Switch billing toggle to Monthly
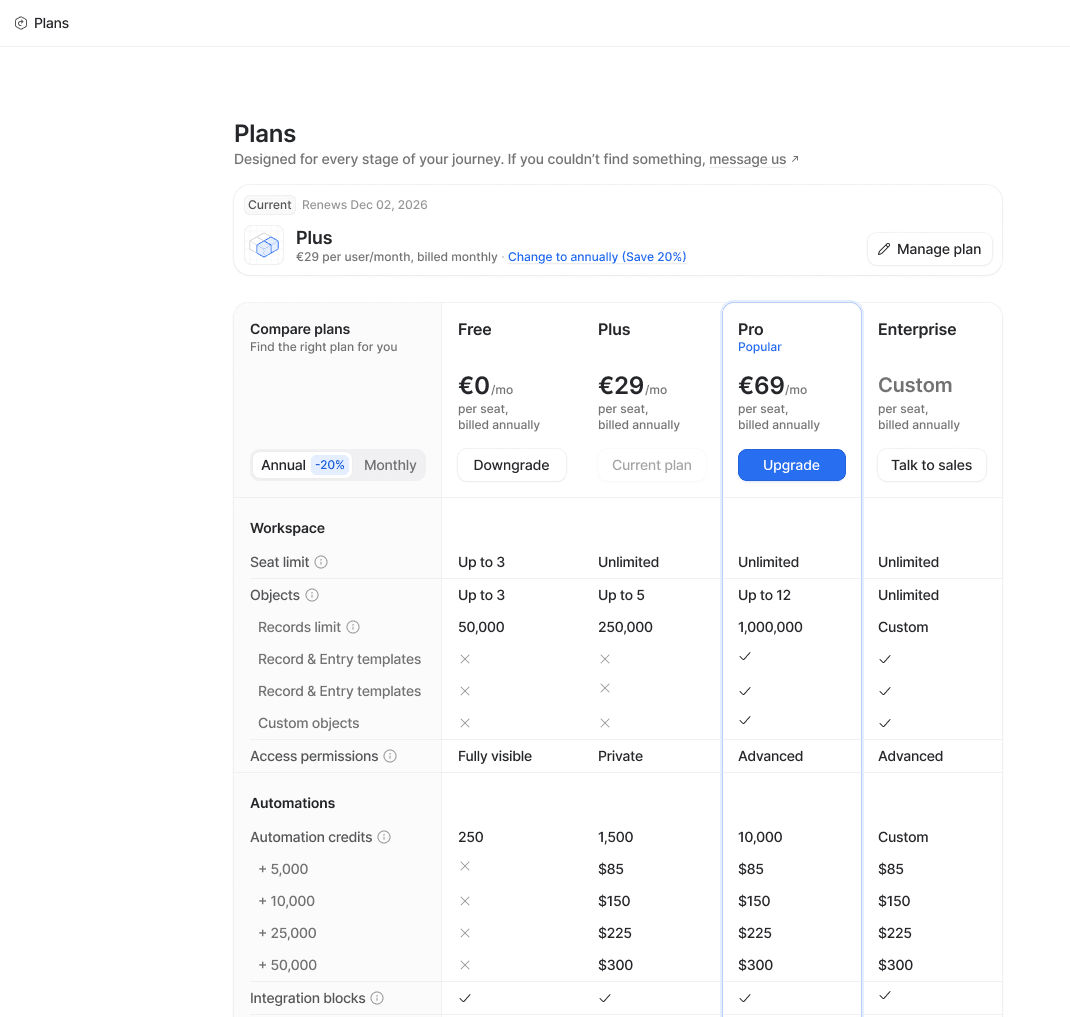Viewport: 1070px width, 1017px height. (x=390, y=465)
